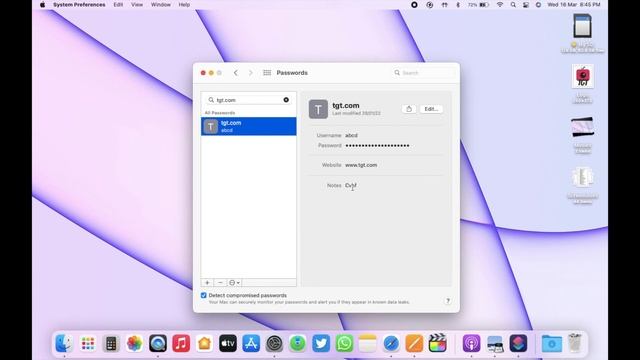
Task: Launch QuickTime Player from the Dock
Action: pyautogui.click(x=158, y=343)
